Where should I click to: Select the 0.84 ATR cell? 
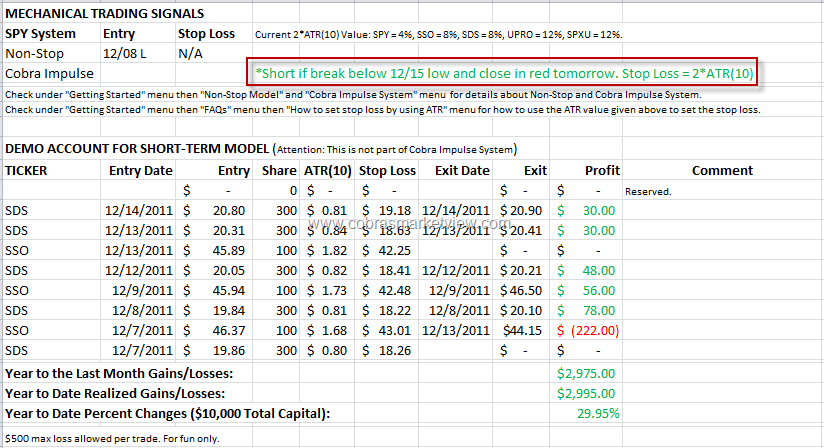(x=327, y=231)
